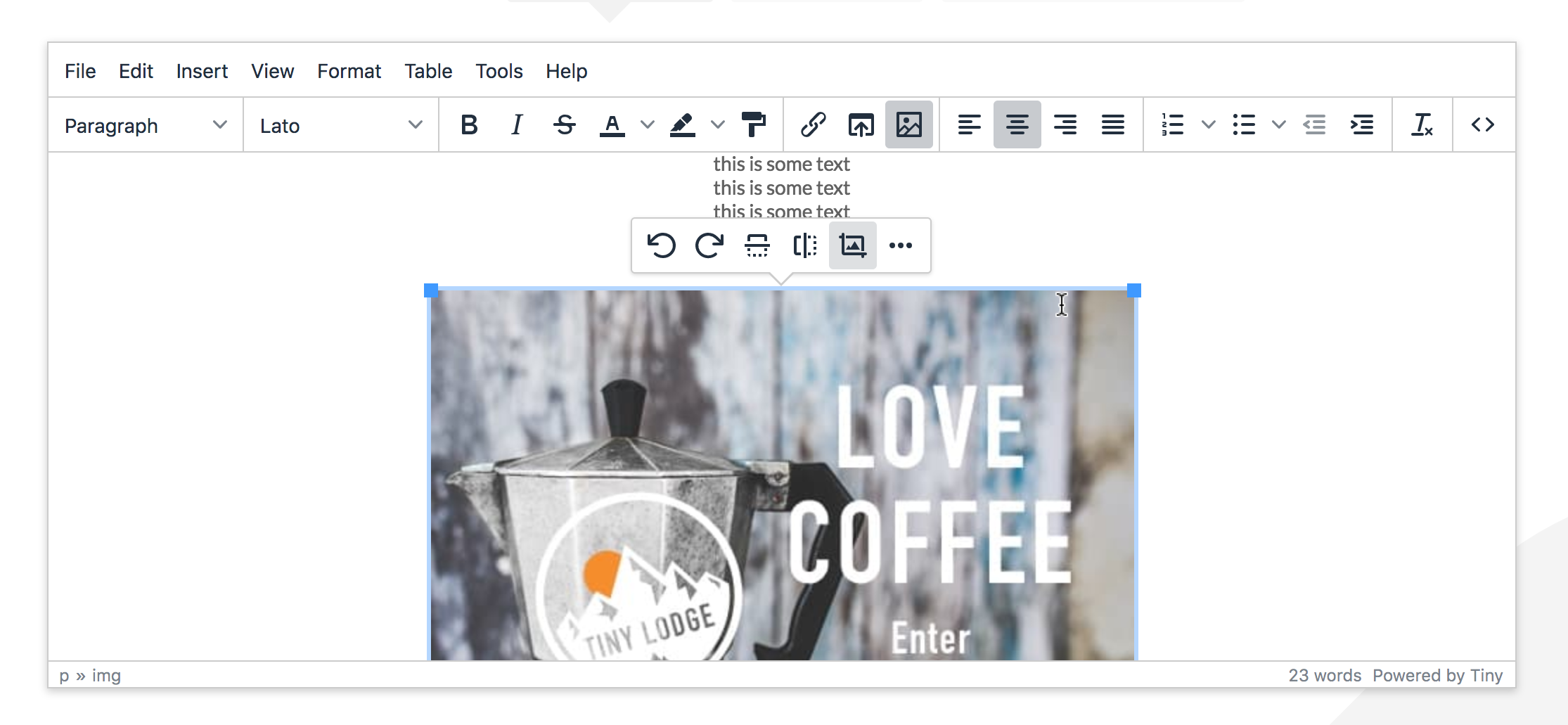Click the first 'this is some text' line
The height and width of the screenshot is (725, 1568).
click(x=782, y=164)
